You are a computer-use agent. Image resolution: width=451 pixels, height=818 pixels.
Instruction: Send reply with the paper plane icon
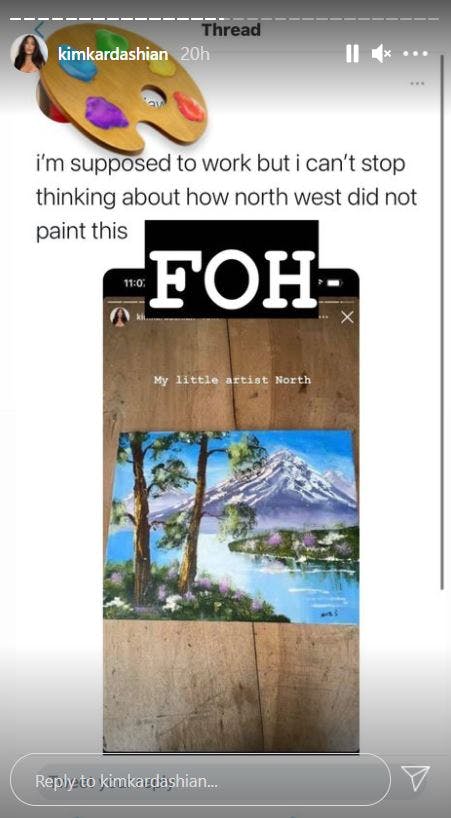point(416,779)
